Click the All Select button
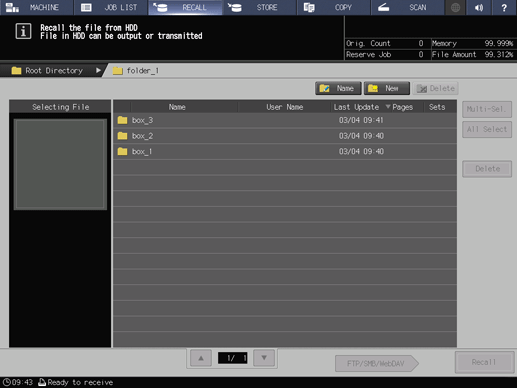517x388 pixels. pyautogui.click(x=487, y=129)
